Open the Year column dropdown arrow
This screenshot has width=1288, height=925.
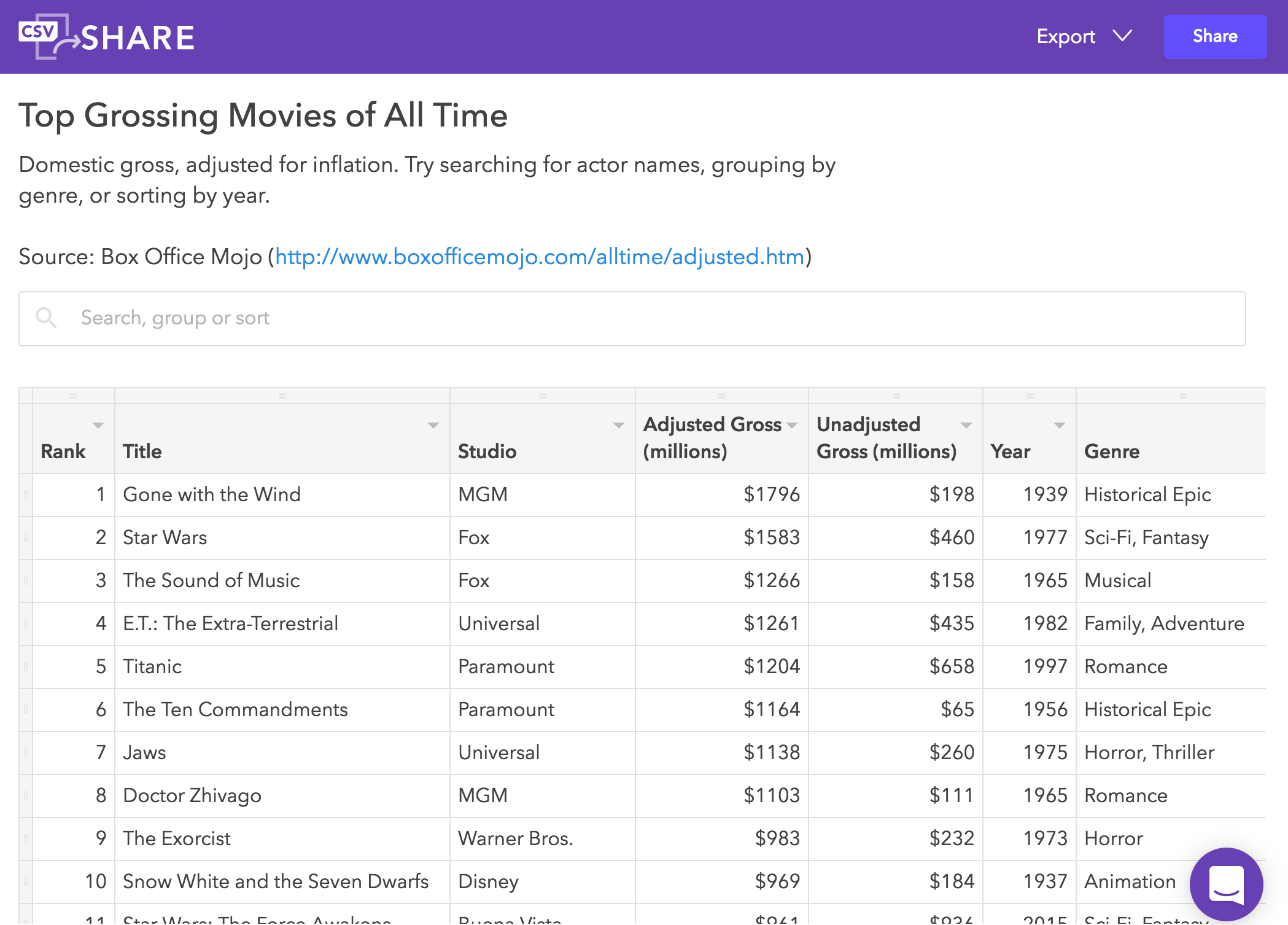pyautogui.click(x=1060, y=425)
